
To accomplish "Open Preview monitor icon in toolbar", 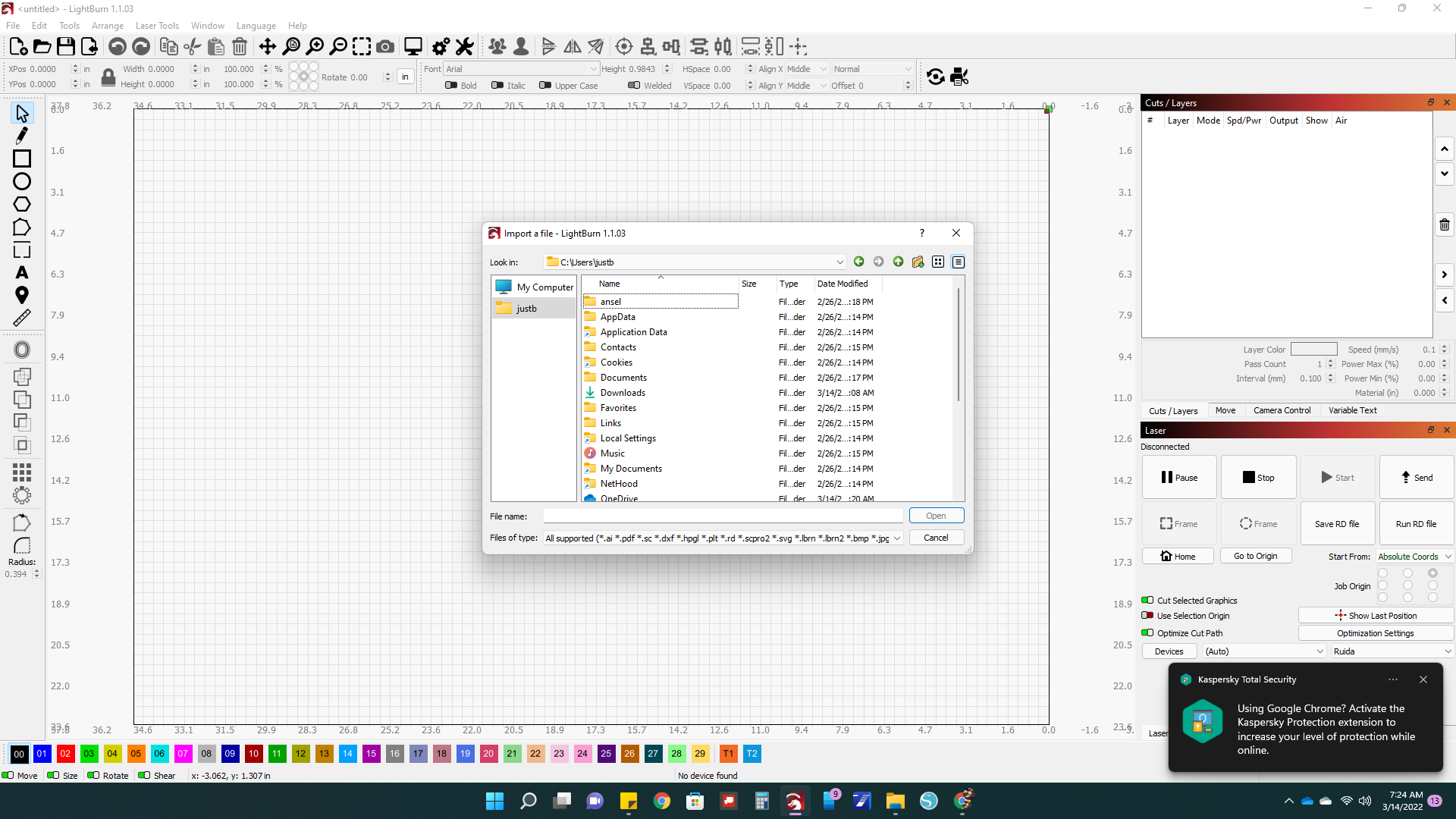I will [x=413, y=47].
